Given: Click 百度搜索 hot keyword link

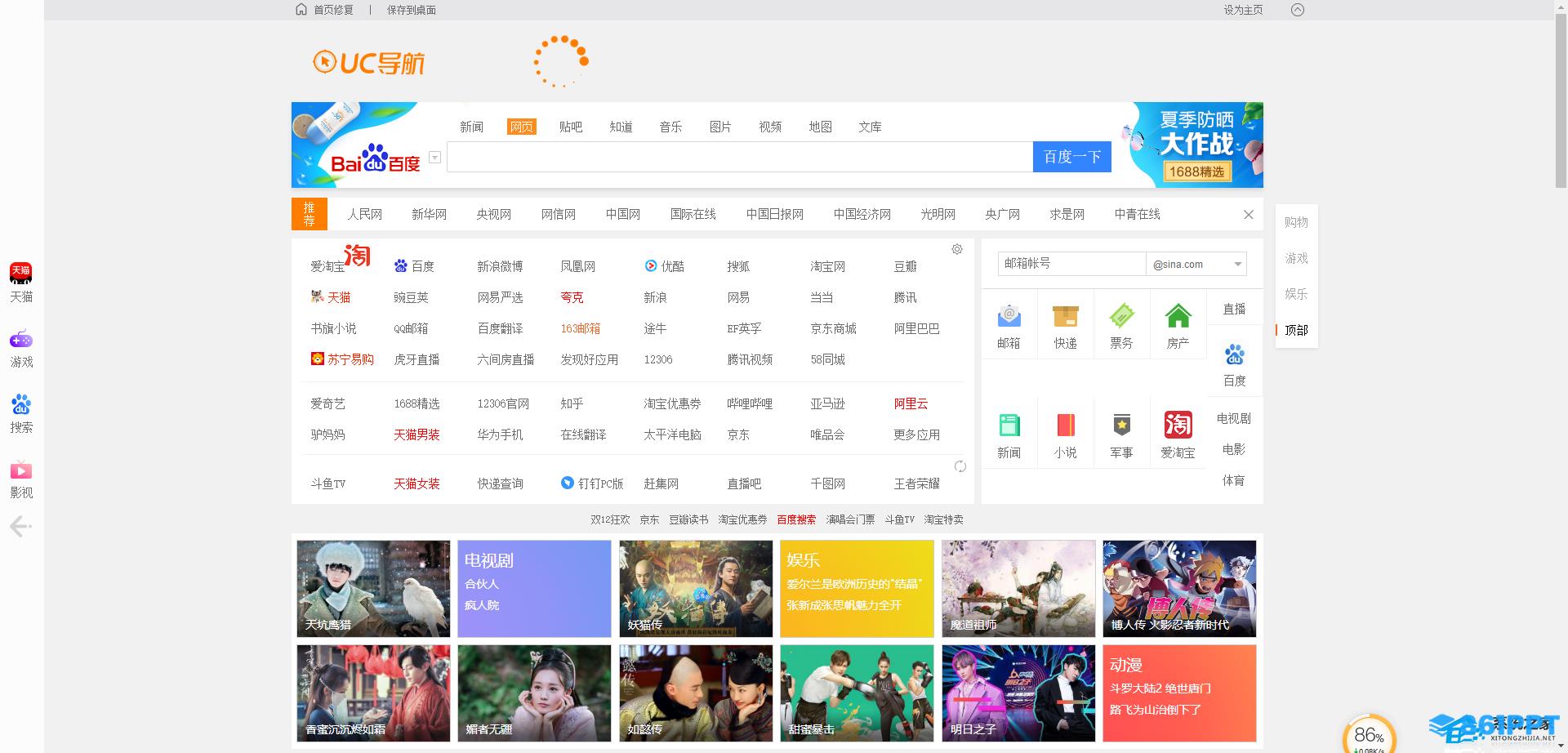Looking at the screenshot, I should click(796, 519).
